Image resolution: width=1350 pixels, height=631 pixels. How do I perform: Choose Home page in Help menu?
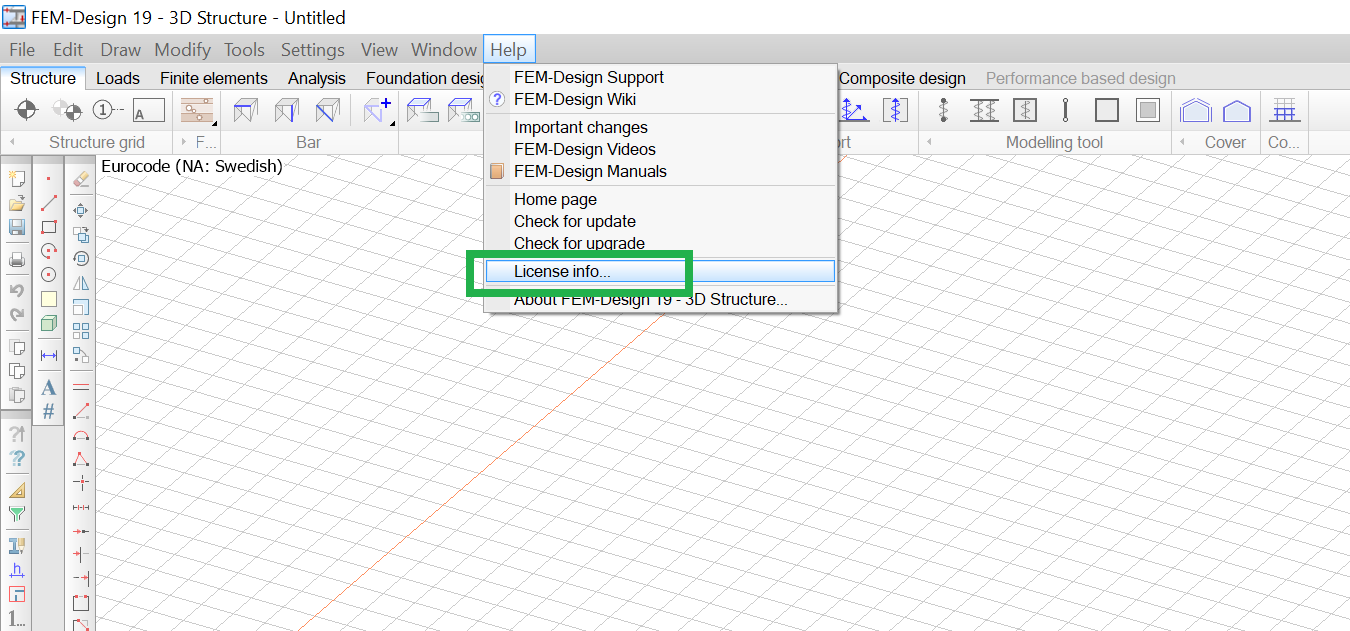coord(660,199)
